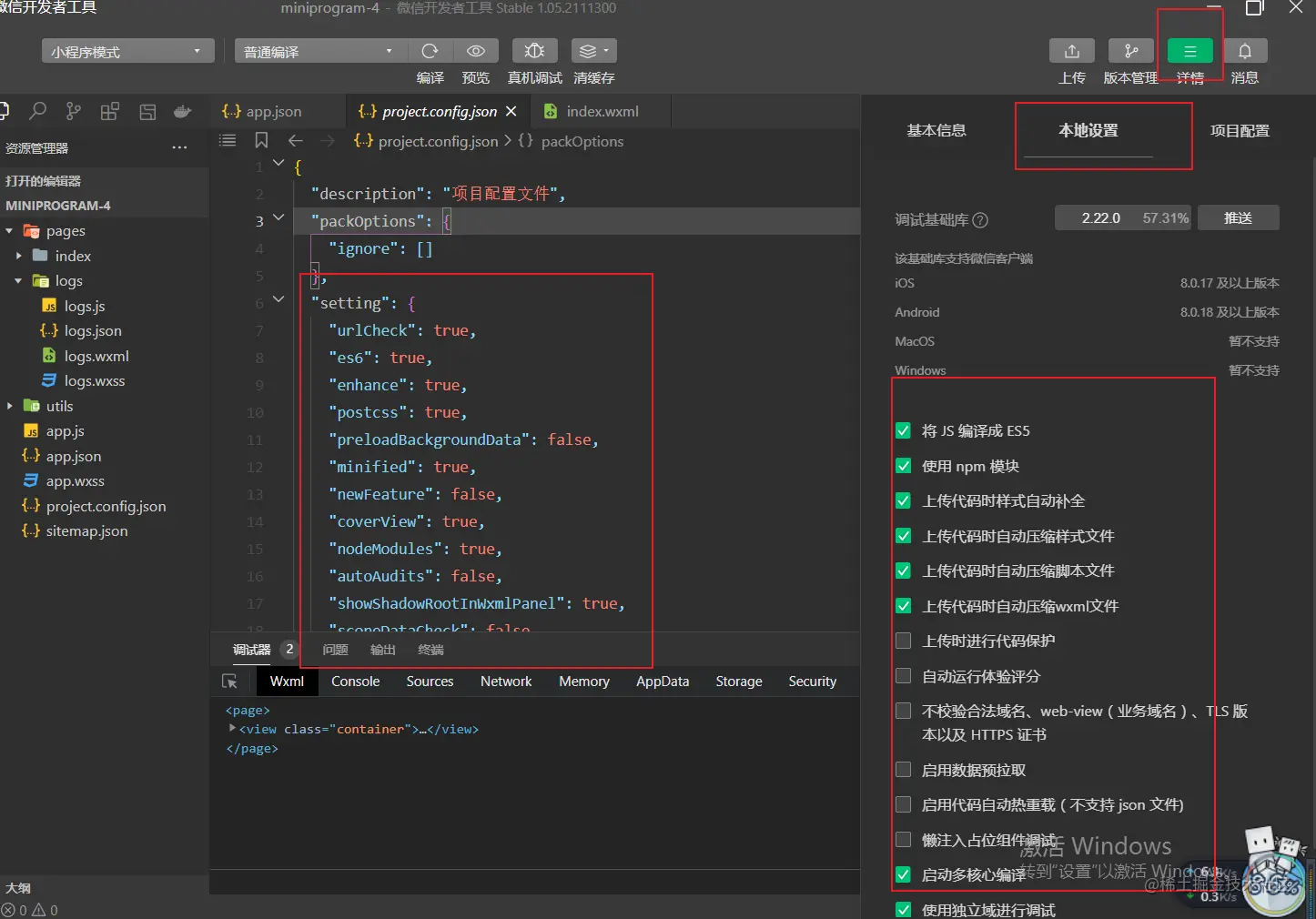Expand the utils folder in tree
Viewport: 1316px width, 919px height.
tap(59, 406)
